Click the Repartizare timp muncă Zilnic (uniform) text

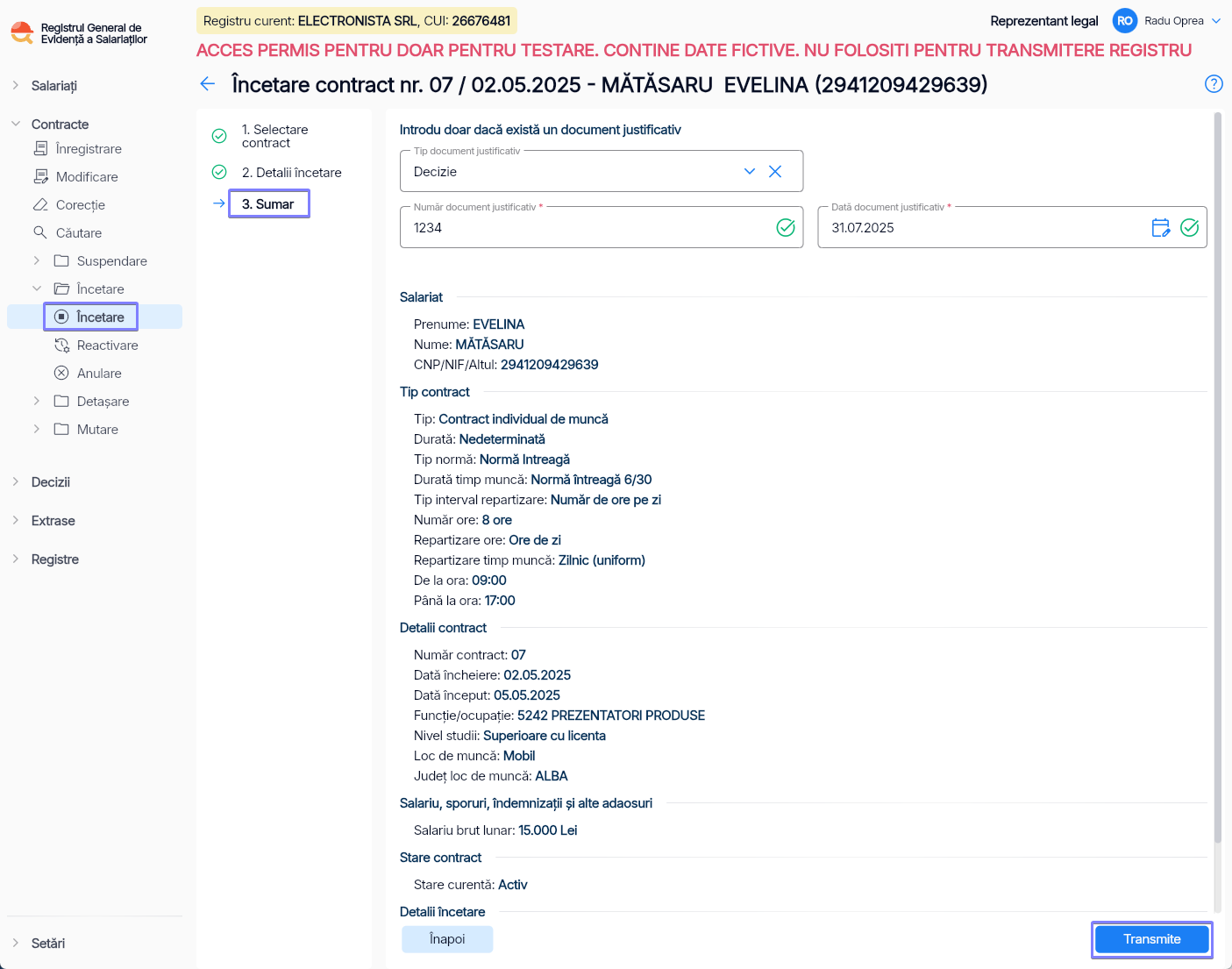click(x=530, y=560)
